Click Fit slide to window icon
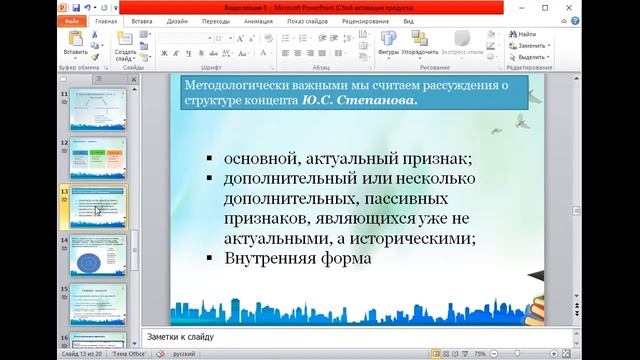The height and width of the screenshot is (360, 640). click(566, 354)
